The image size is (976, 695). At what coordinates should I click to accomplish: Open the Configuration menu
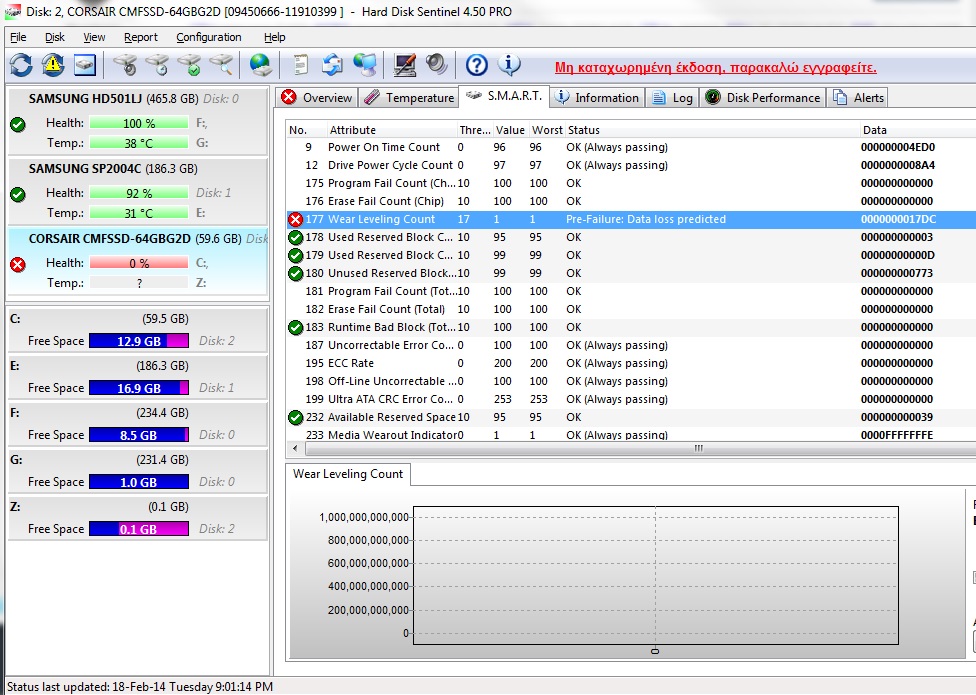[x=209, y=37]
